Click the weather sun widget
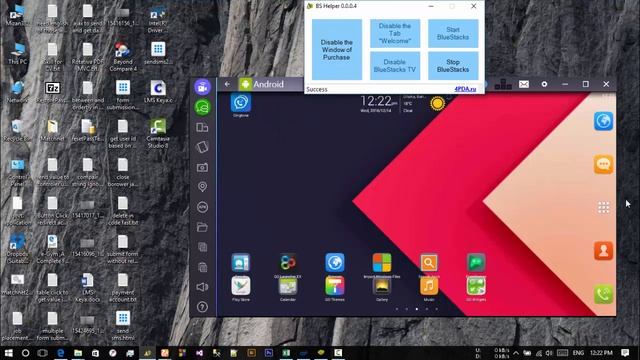 437,103
